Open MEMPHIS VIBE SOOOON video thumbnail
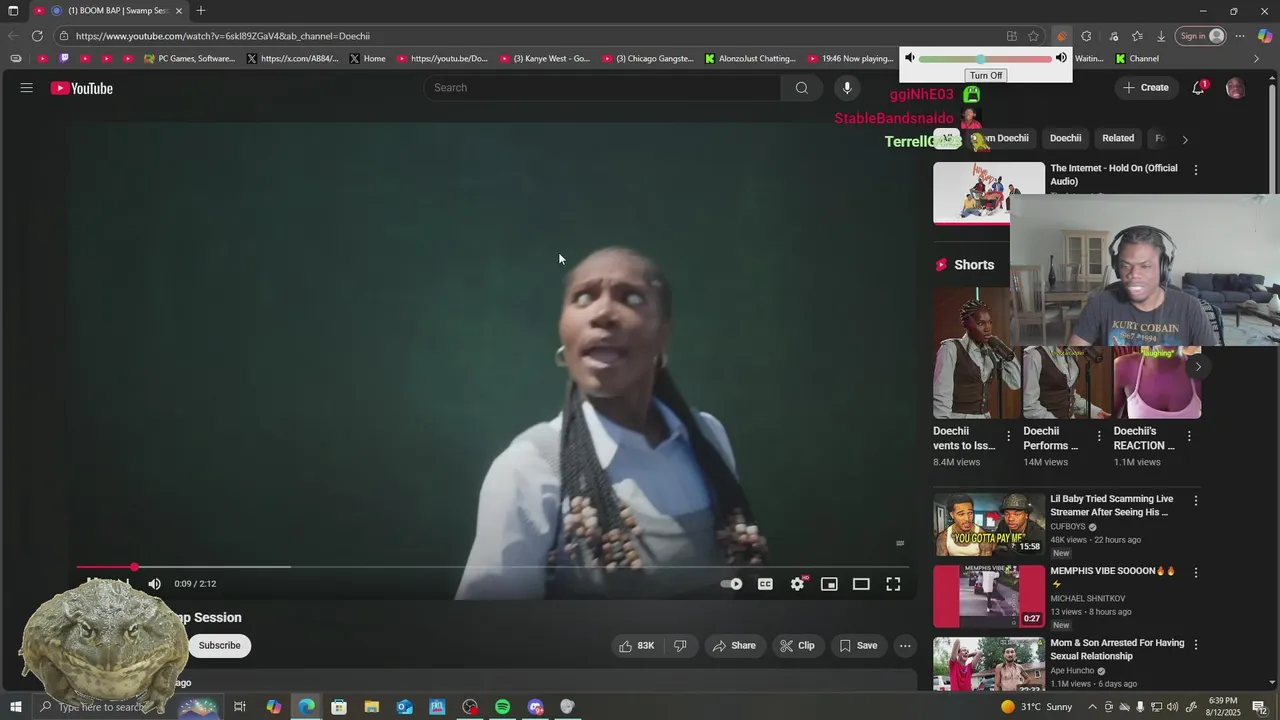Viewport: 1280px width, 720px height. click(x=989, y=596)
